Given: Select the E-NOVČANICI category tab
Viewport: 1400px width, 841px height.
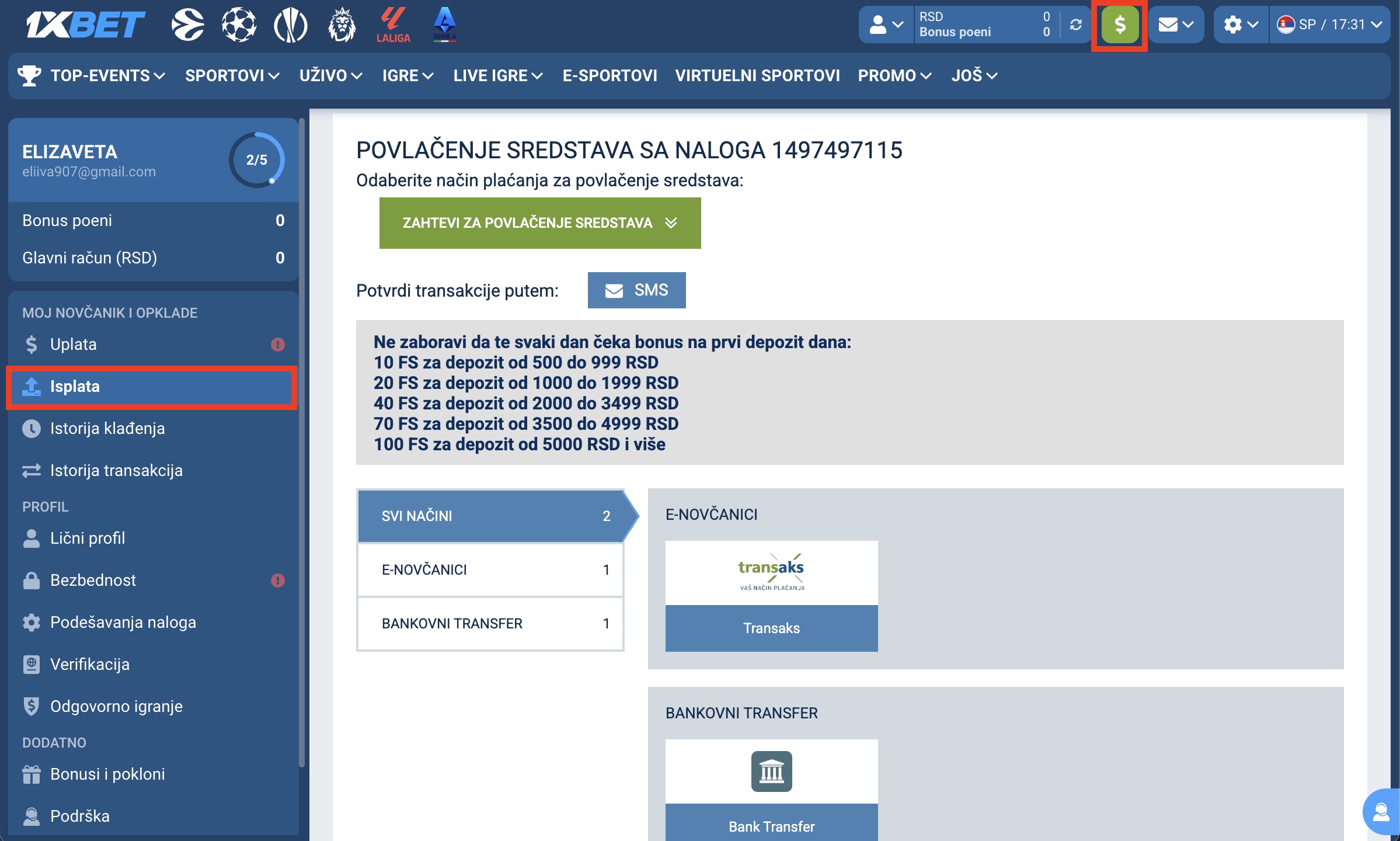Looking at the screenshot, I should point(490,570).
